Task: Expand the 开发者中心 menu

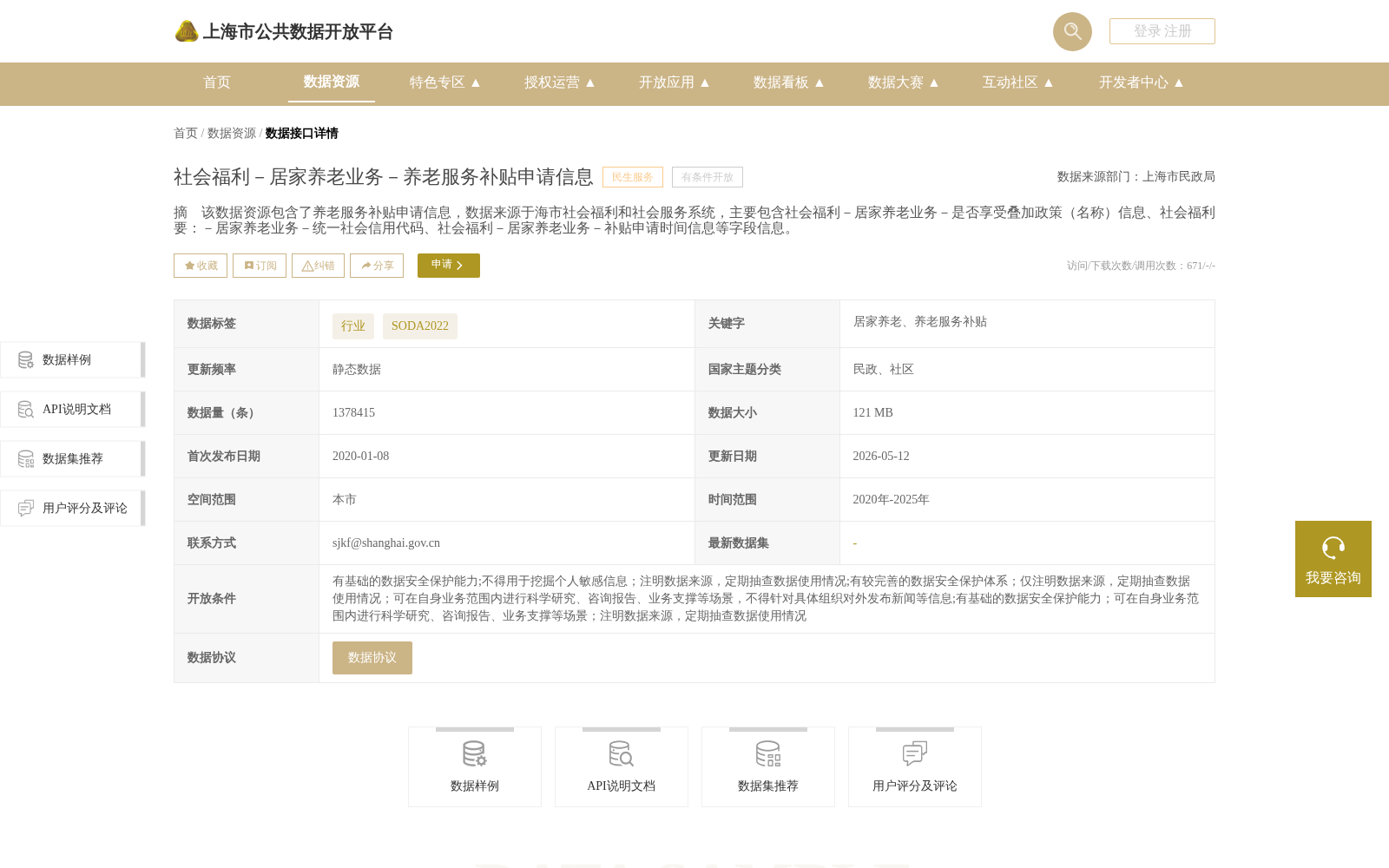Action: pos(1141,82)
